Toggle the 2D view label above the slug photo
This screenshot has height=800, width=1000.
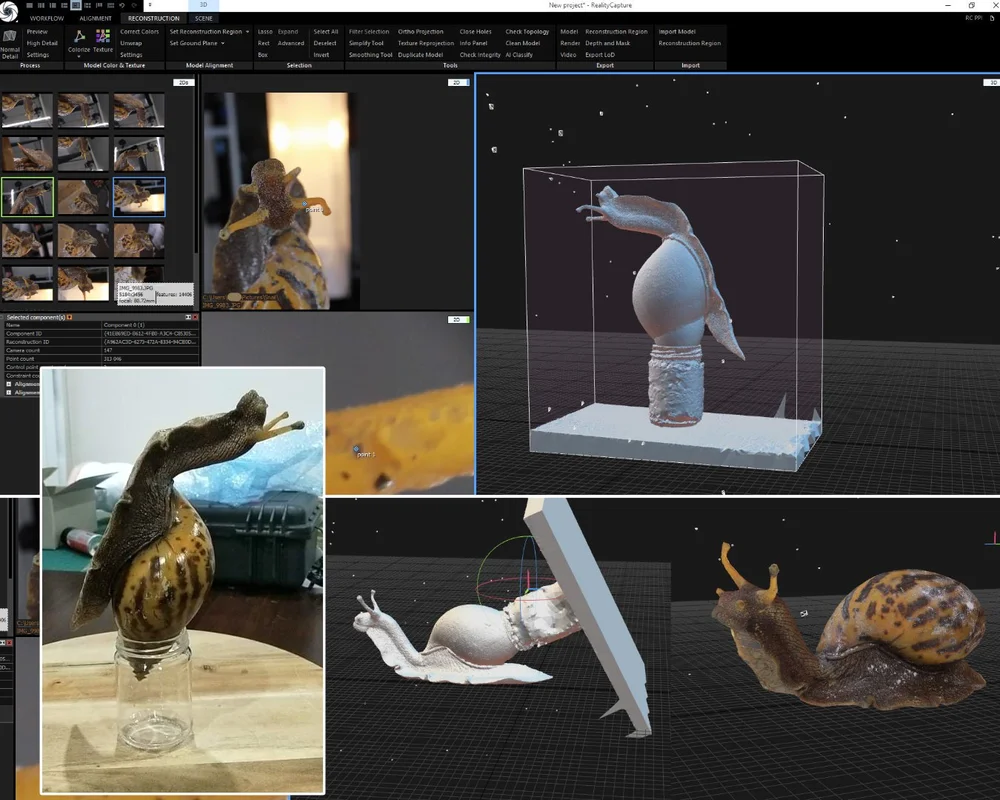pyautogui.click(x=458, y=82)
